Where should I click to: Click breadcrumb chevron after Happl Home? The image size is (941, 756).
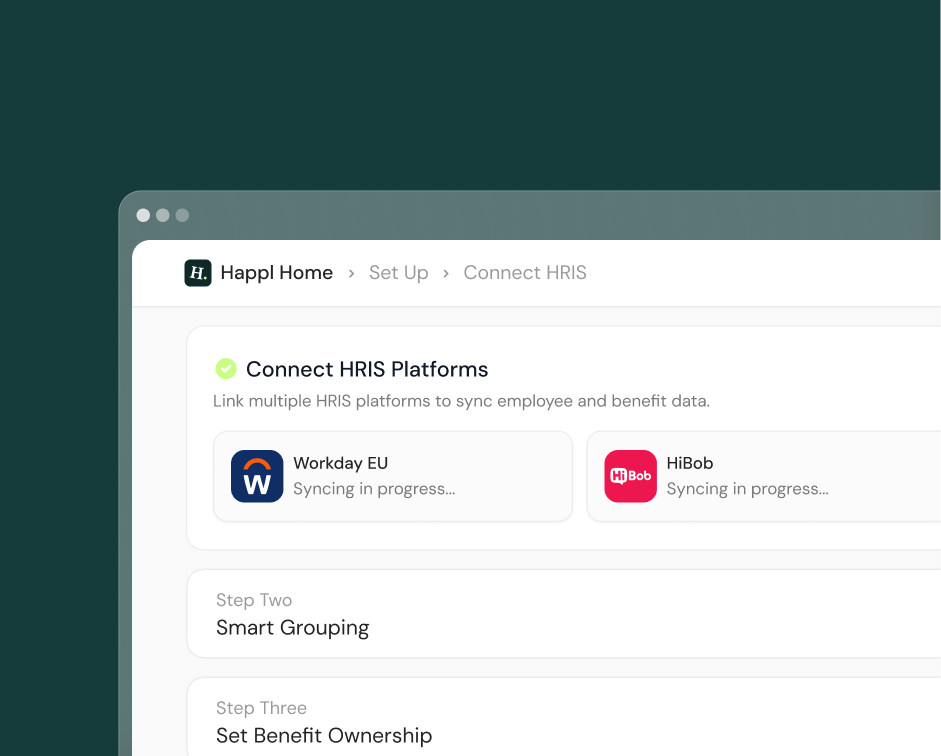351,274
